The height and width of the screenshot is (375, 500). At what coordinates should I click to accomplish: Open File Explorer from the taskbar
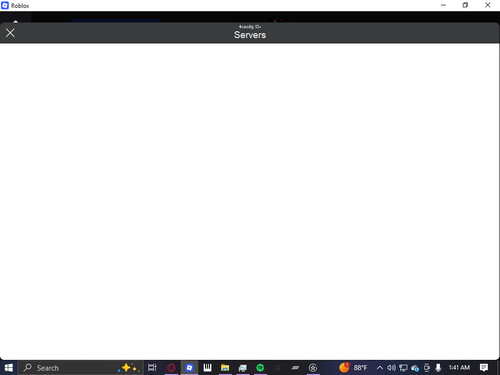pos(225,368)
